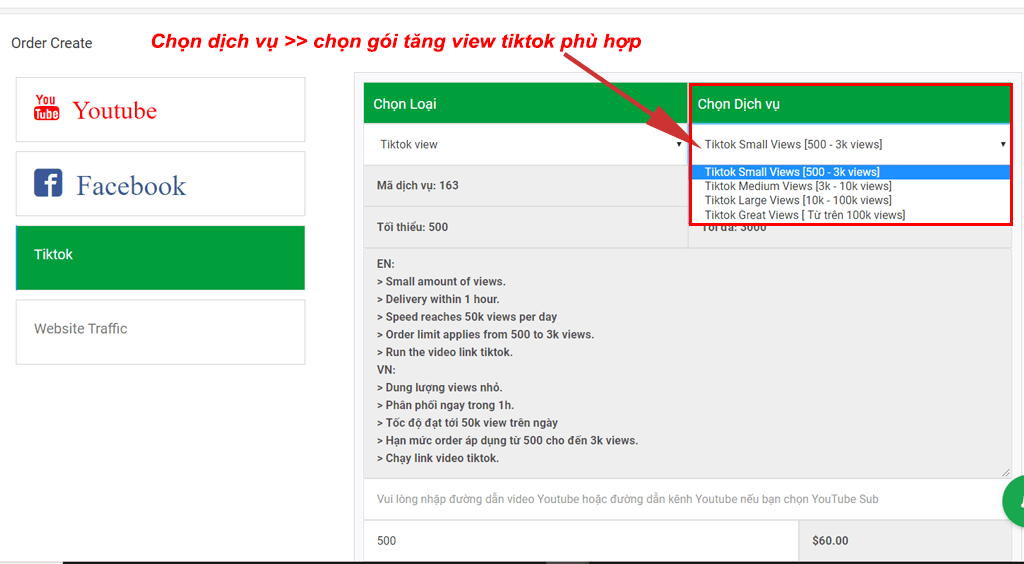Screen dimensions: 1024x564
Task: Click the quantity field showing 500
Action: [581, 540]
